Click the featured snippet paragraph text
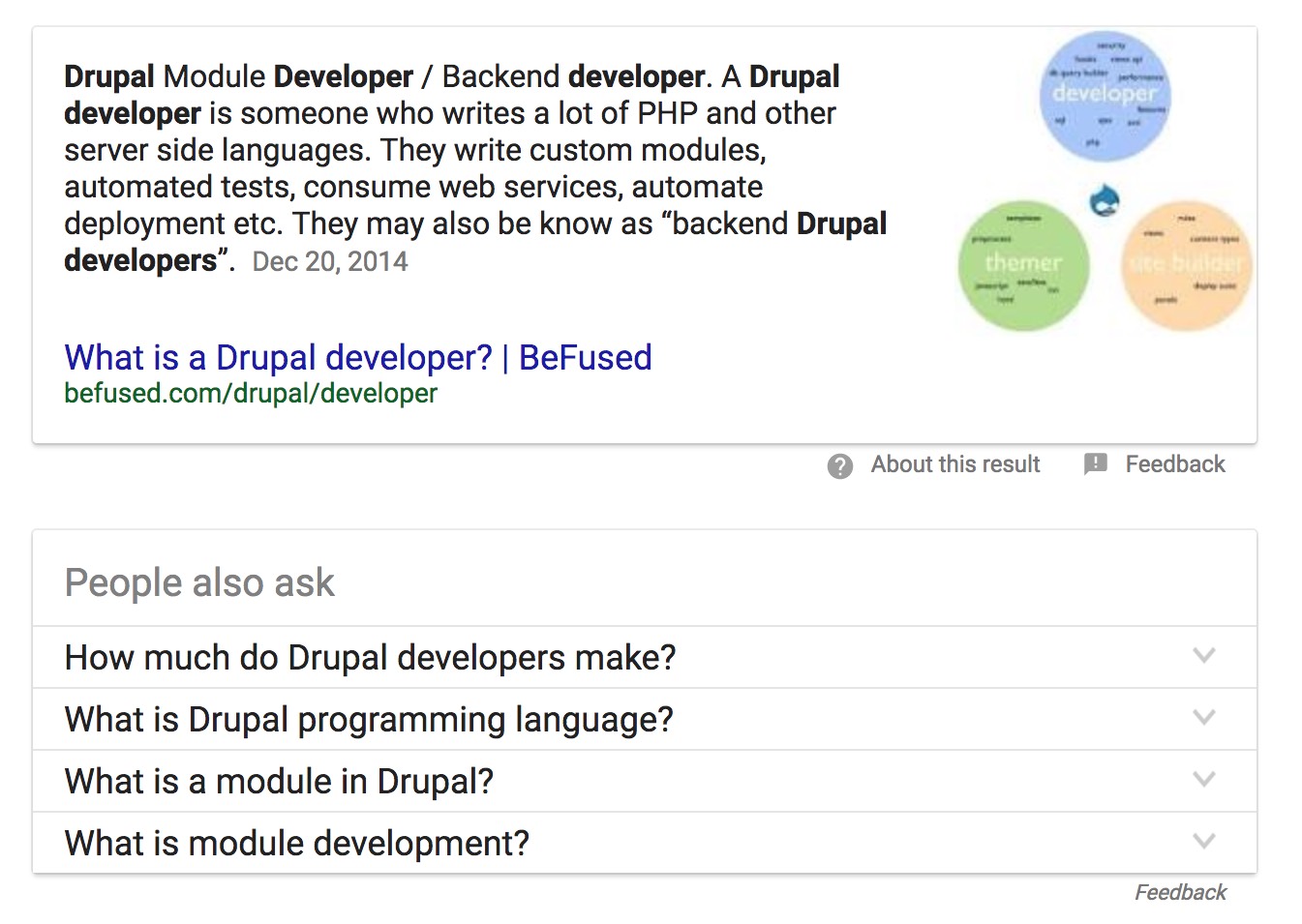Viewport: 1302px width, 924px height. [x=475, y=168]
